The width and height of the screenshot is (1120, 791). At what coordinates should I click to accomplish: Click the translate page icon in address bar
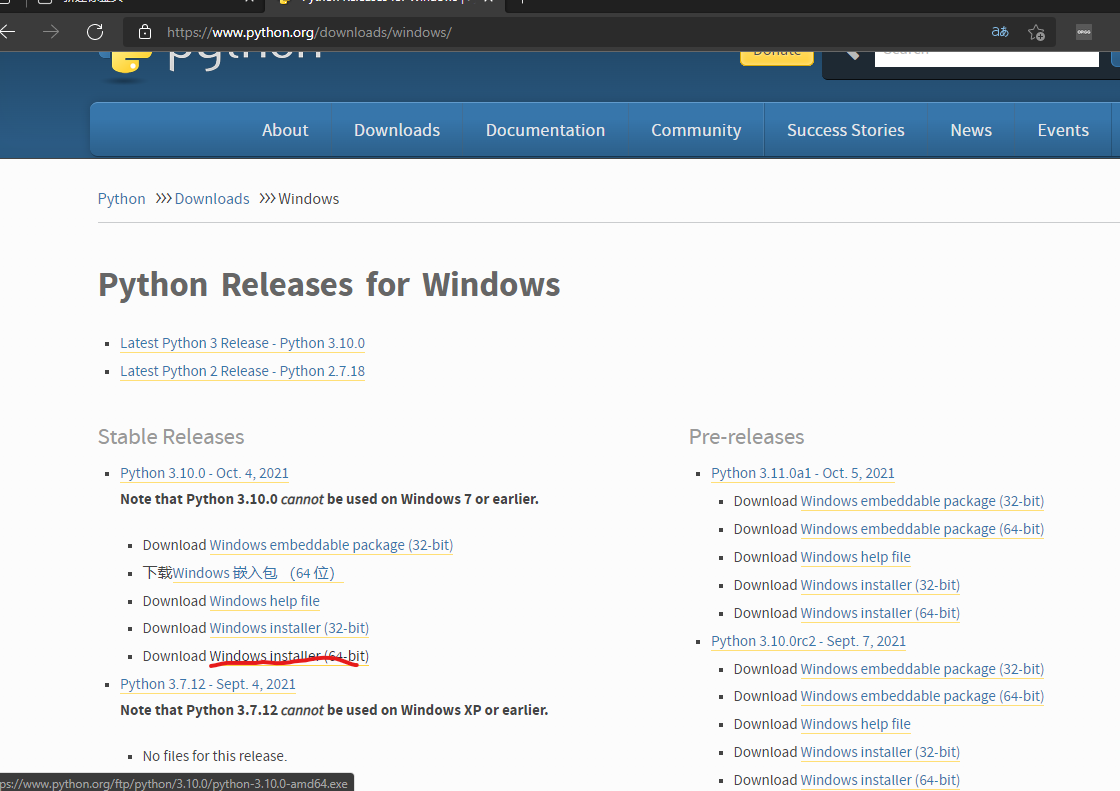pyautogui.click(x=1000, y=31)
